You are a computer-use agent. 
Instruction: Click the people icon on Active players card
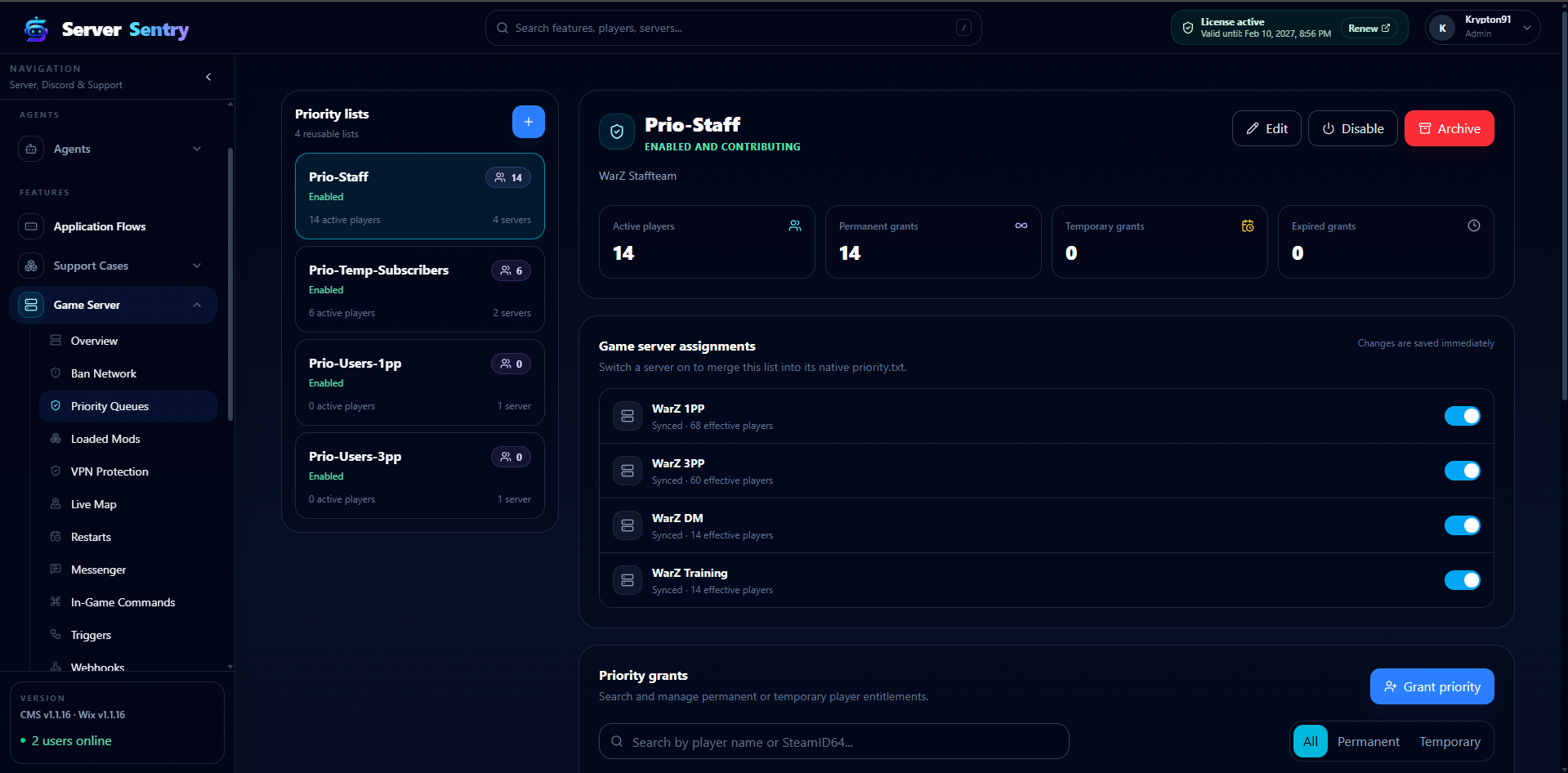coord(795,226)
